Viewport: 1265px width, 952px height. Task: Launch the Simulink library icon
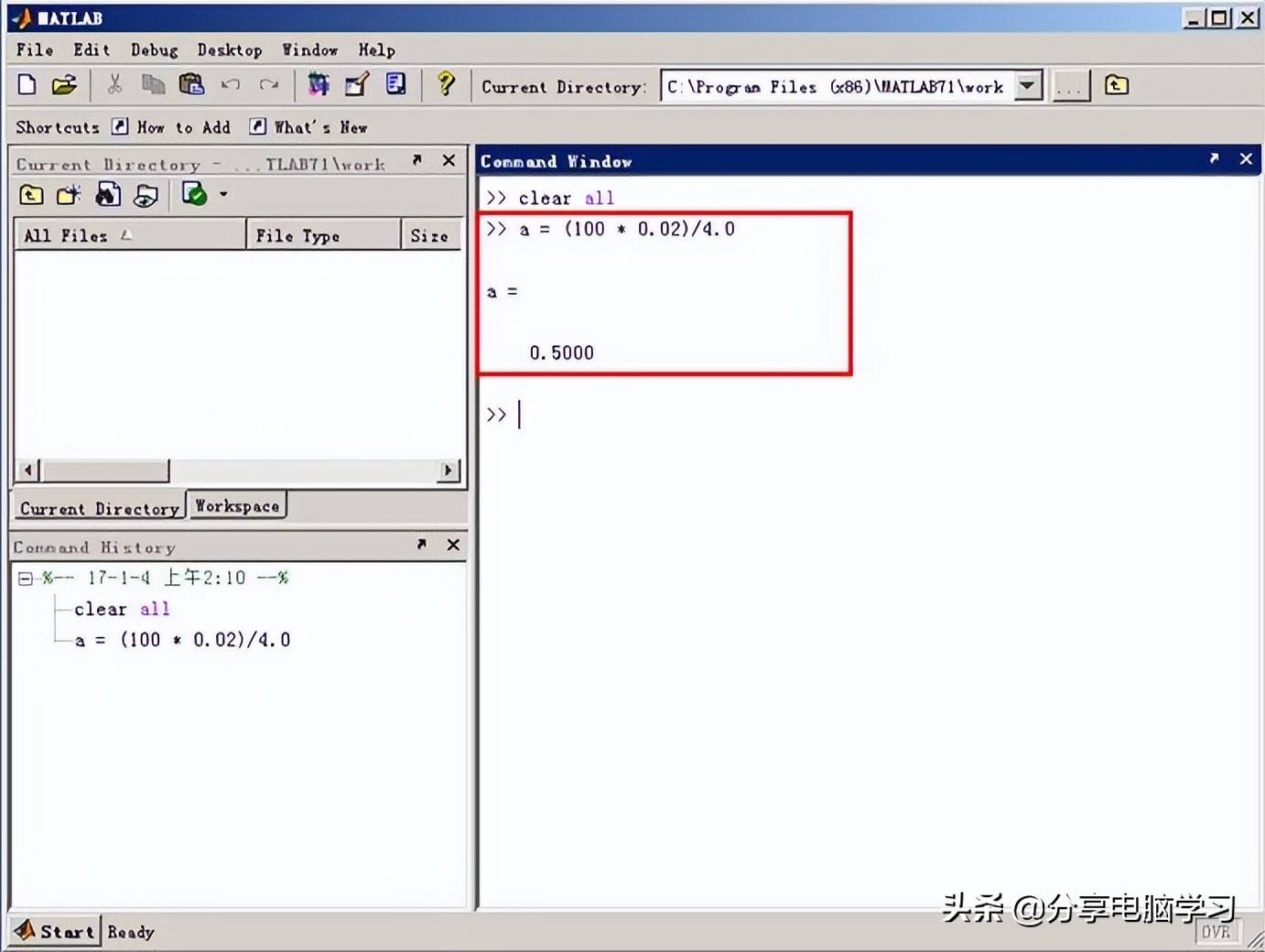pos(319,85)
